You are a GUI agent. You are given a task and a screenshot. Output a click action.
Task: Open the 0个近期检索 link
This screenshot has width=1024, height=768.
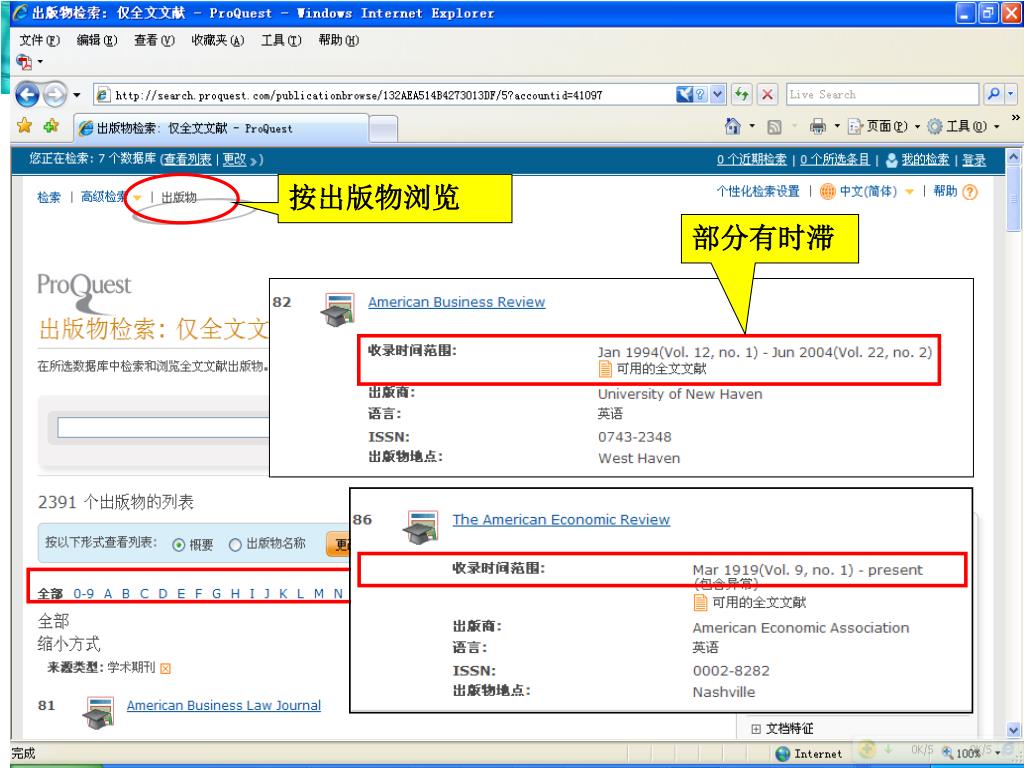click(752, 159)
